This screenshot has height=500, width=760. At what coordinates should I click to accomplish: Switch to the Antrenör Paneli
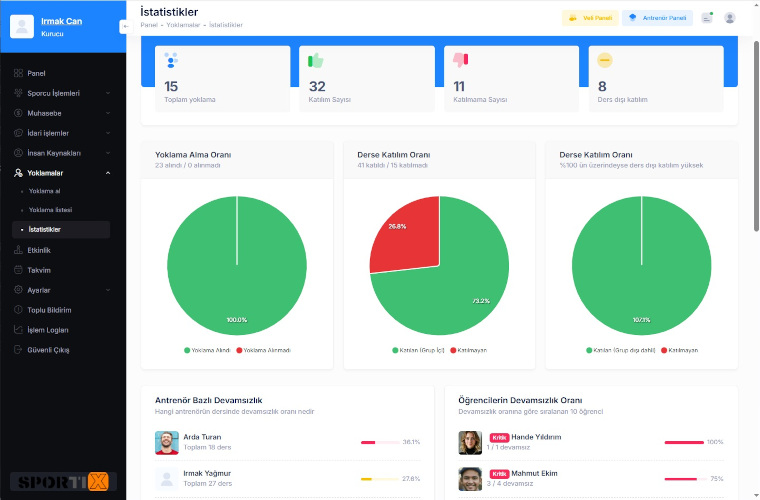(x=657, y=18)
